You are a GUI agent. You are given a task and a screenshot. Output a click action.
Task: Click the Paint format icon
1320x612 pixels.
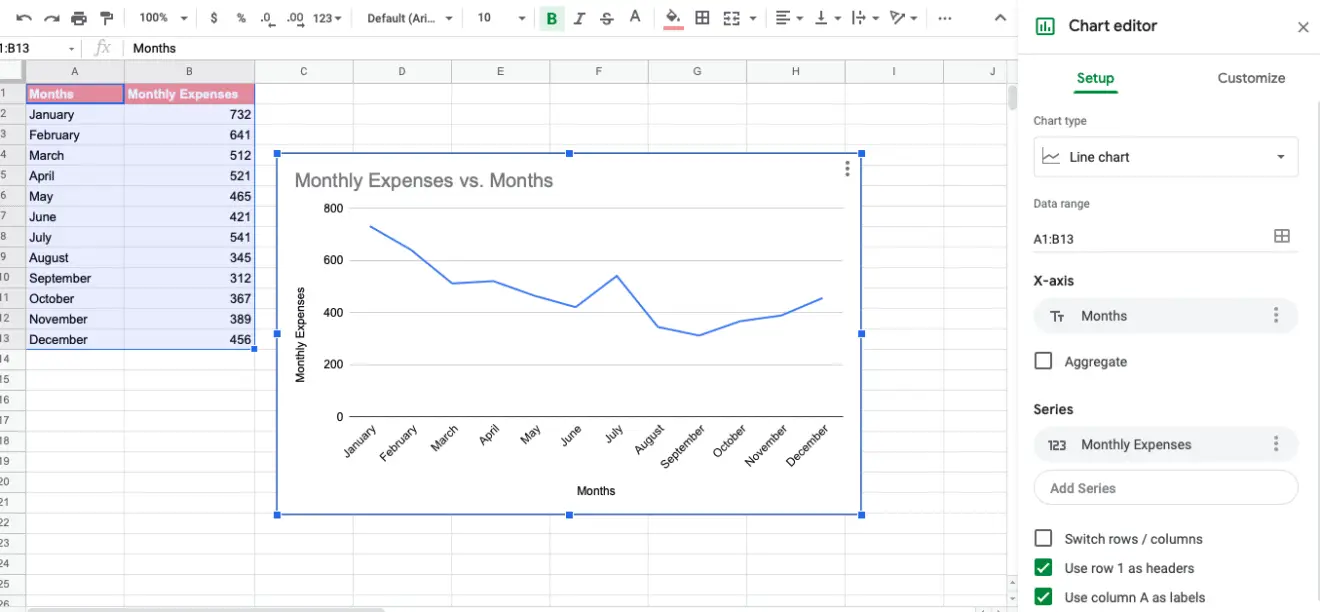(x=106, y=18)
